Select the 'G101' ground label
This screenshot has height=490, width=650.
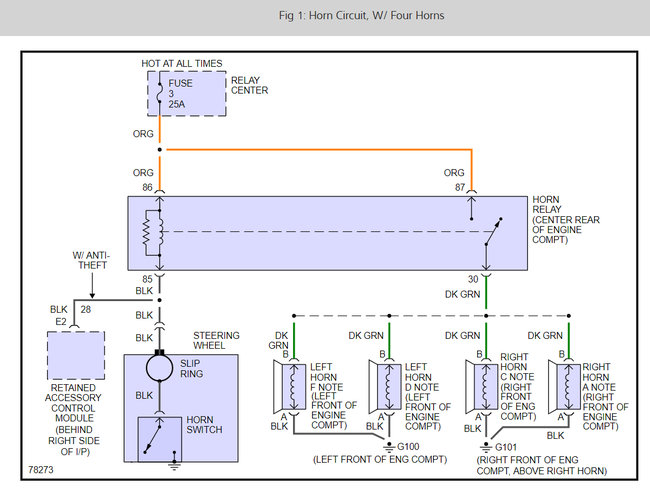pos(506,447)
